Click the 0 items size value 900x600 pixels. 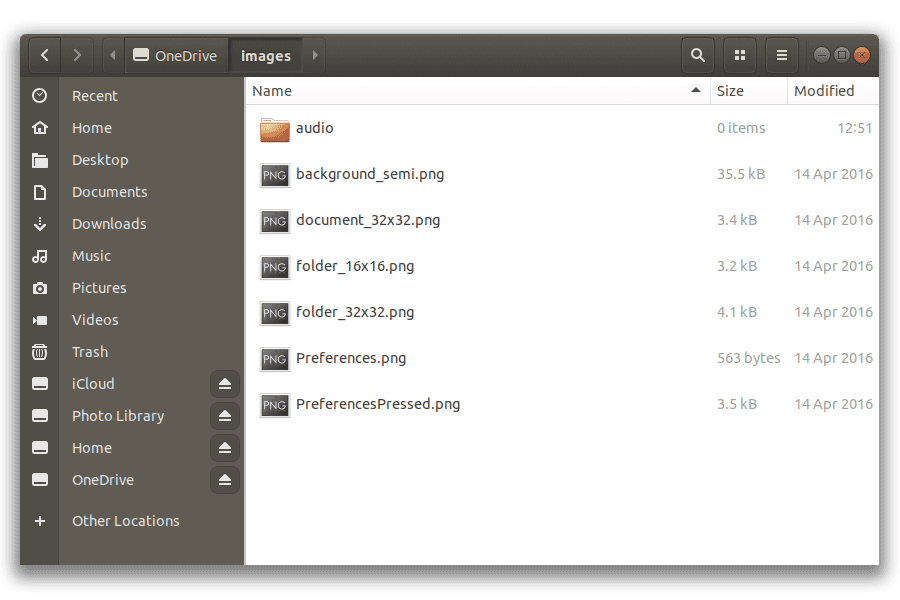point(741,128)
